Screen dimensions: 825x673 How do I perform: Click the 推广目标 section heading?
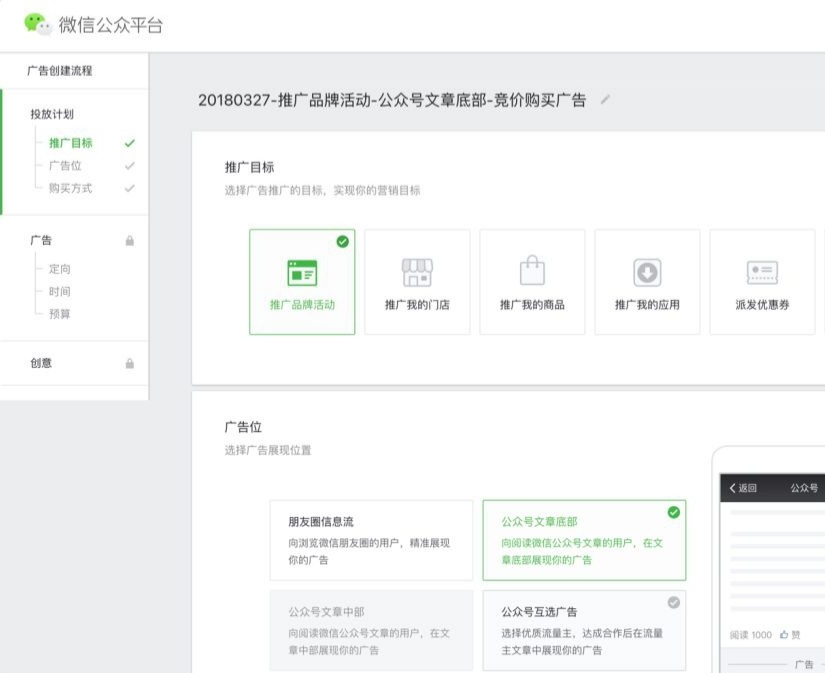(x=249, y=167)
